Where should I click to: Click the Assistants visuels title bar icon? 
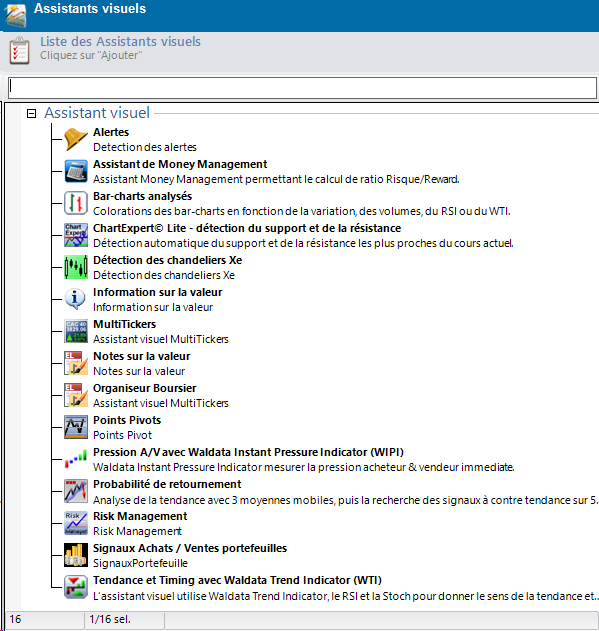coord(15,14)
